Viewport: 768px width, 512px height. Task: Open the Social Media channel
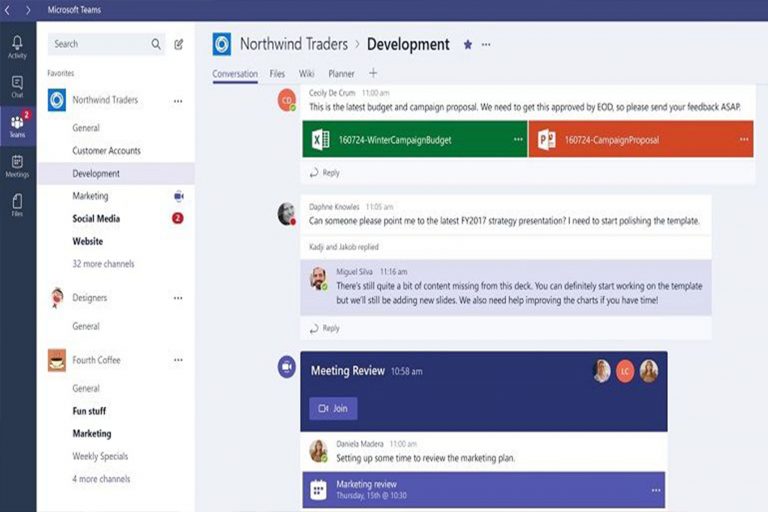pyautogui.click(x=96, y=219)
